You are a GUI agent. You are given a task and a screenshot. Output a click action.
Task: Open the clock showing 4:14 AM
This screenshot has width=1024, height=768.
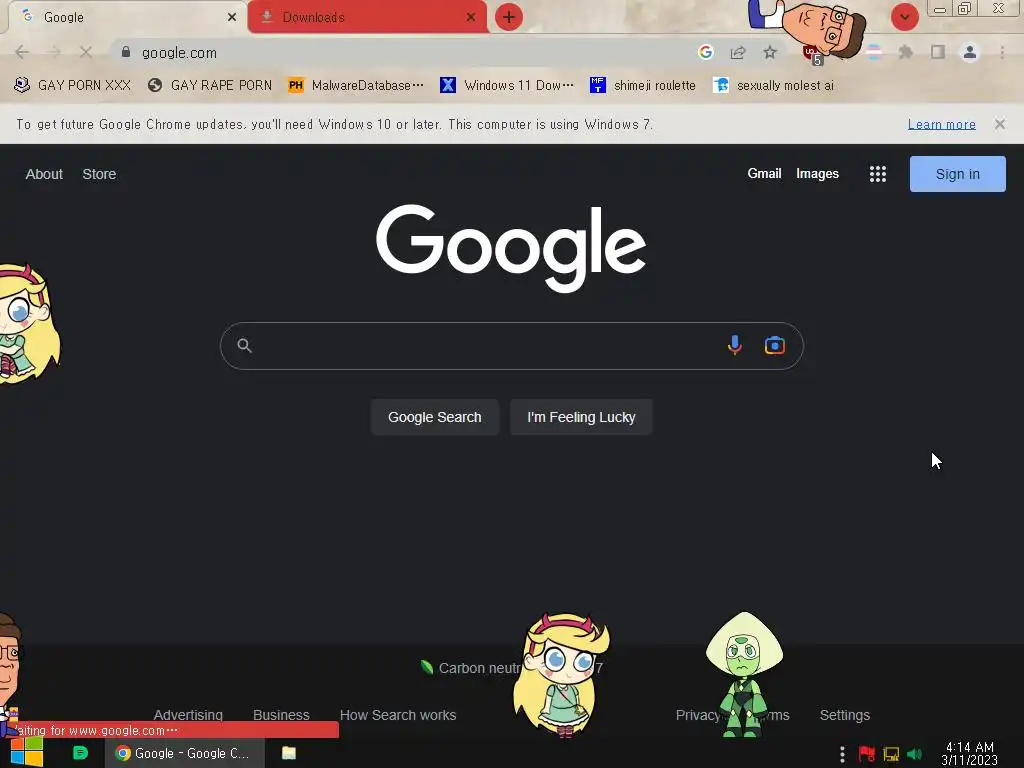pyautogui.click(x=970, y=754)
